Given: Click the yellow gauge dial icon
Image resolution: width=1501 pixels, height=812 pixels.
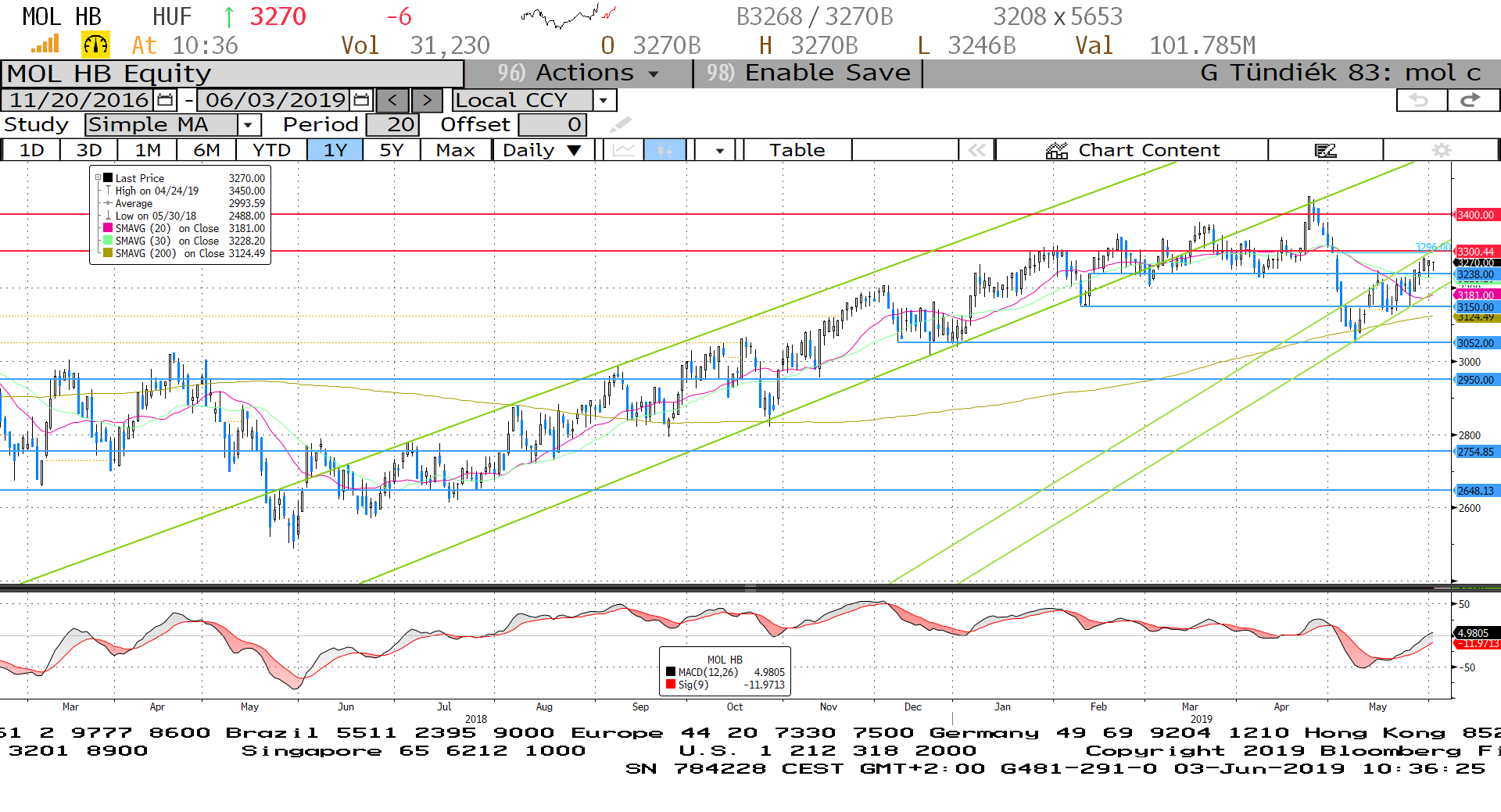Looking at the screenshot, I should 95,45.
